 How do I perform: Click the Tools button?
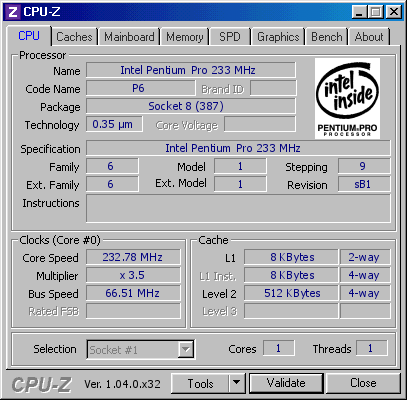pyautogui.click(x=200, y=383)
